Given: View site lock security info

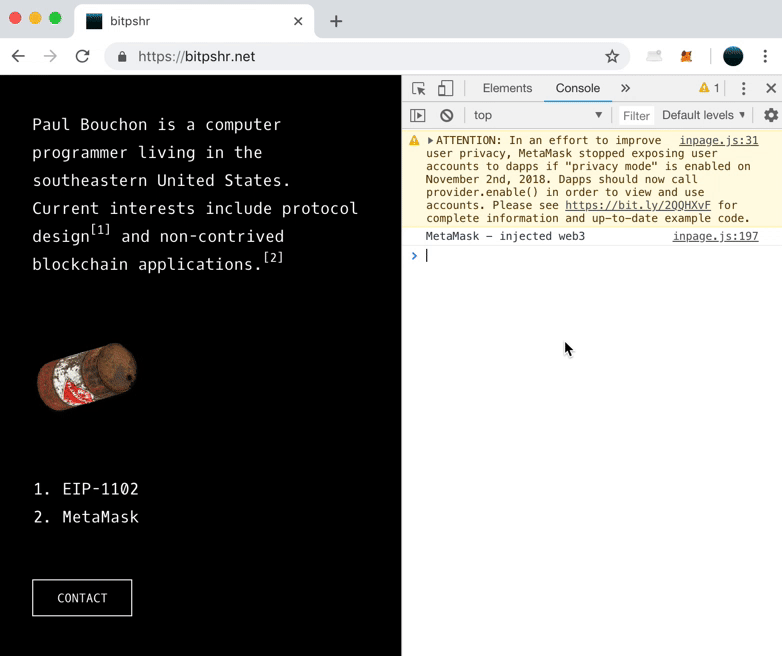Looking at the screenshot, I should point(122,57).
